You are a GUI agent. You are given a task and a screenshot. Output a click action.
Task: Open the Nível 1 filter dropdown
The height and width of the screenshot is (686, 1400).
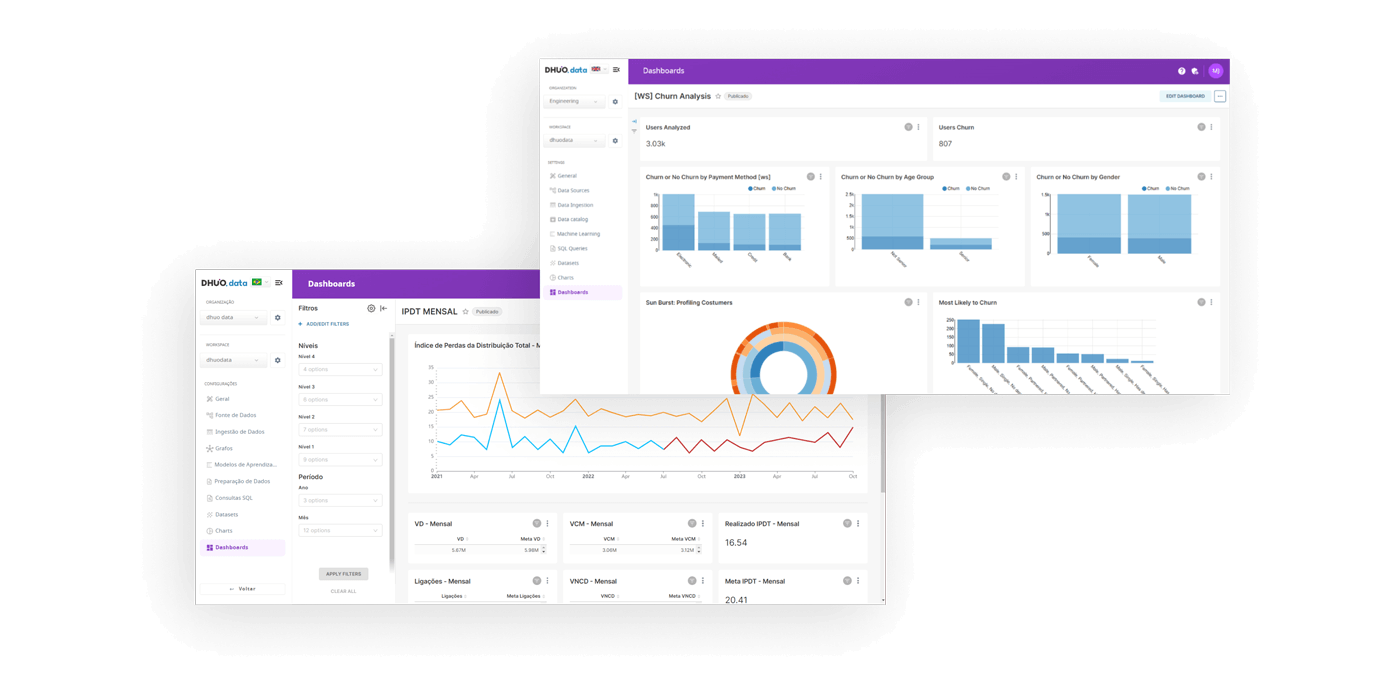(340, 460)
